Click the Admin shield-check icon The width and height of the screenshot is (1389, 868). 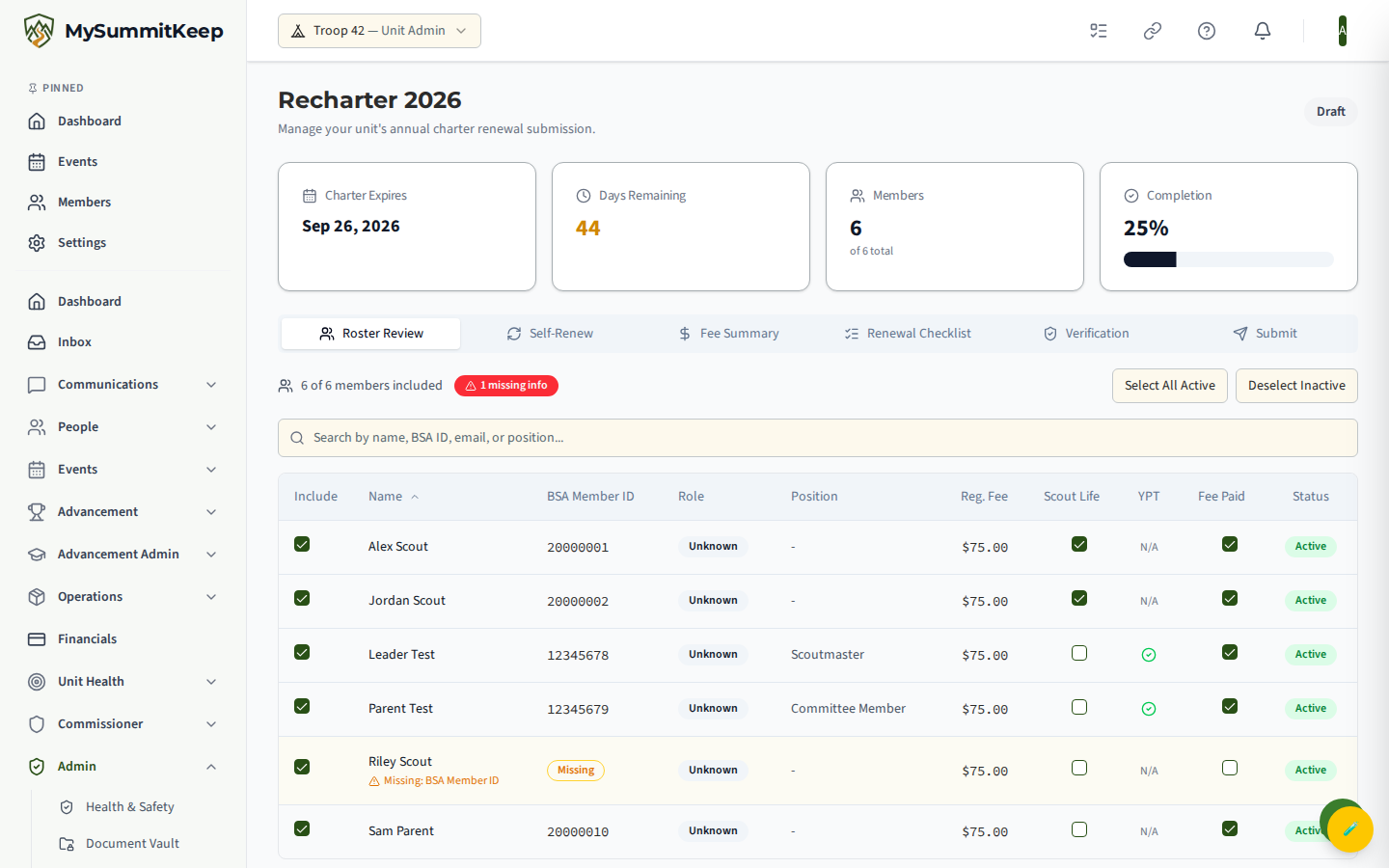click(37, 766)
